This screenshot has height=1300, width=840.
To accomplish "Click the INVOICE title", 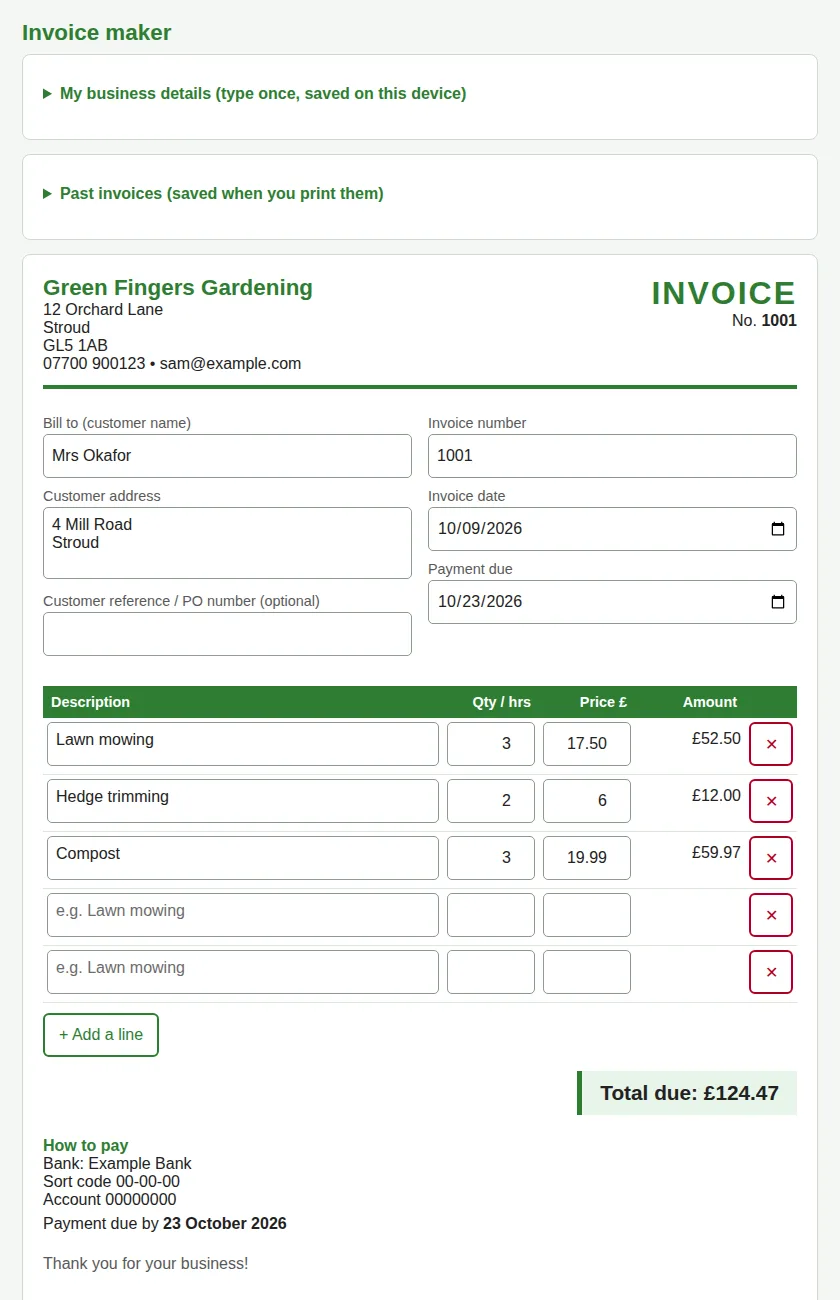I will tap(724, 293).
